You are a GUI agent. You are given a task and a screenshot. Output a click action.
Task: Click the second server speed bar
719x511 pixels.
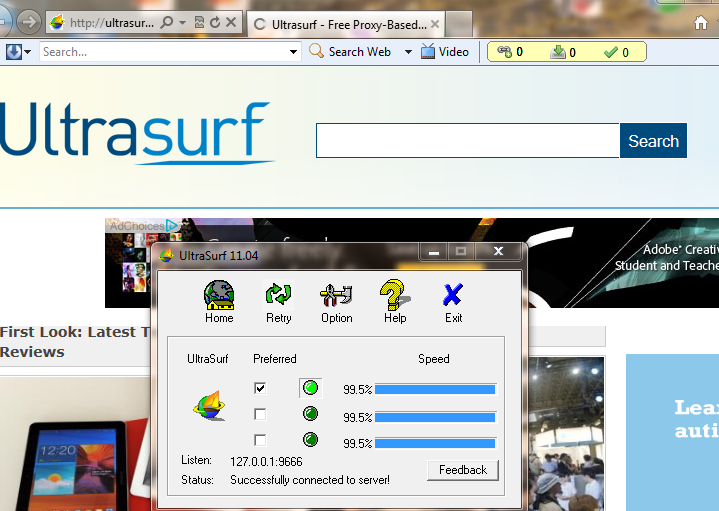435,417
